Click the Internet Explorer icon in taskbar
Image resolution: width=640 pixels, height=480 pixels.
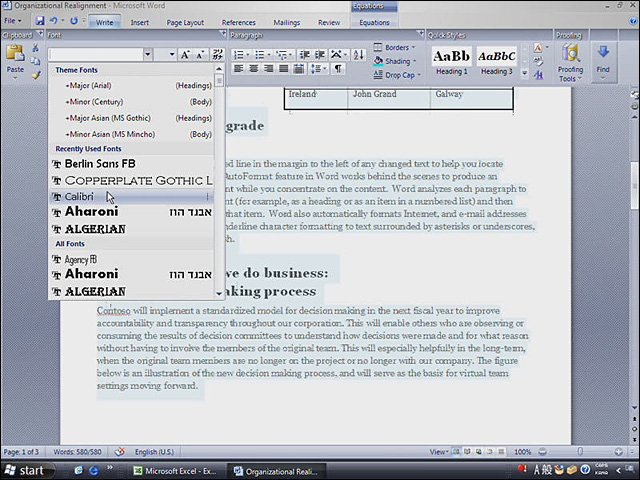click(x=93, y=471)
